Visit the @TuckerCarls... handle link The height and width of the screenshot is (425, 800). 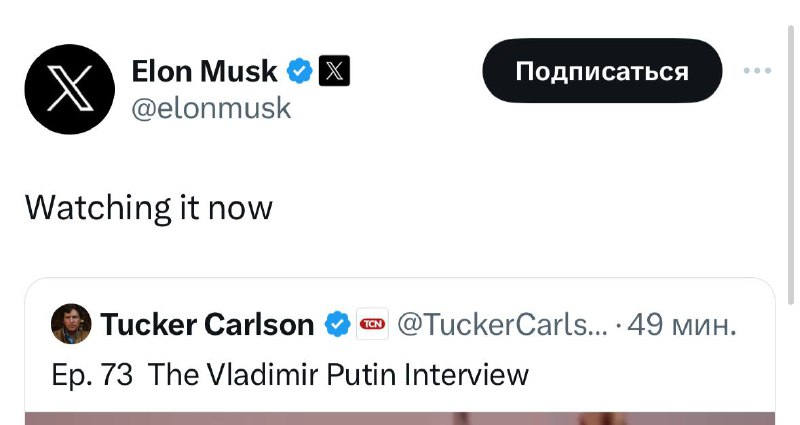501,324
